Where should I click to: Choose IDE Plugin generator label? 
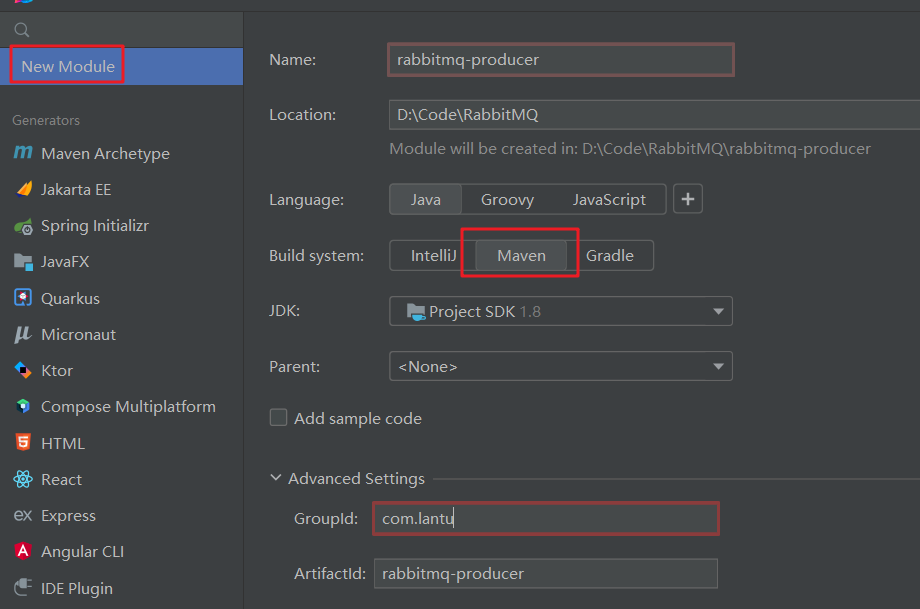76,588
